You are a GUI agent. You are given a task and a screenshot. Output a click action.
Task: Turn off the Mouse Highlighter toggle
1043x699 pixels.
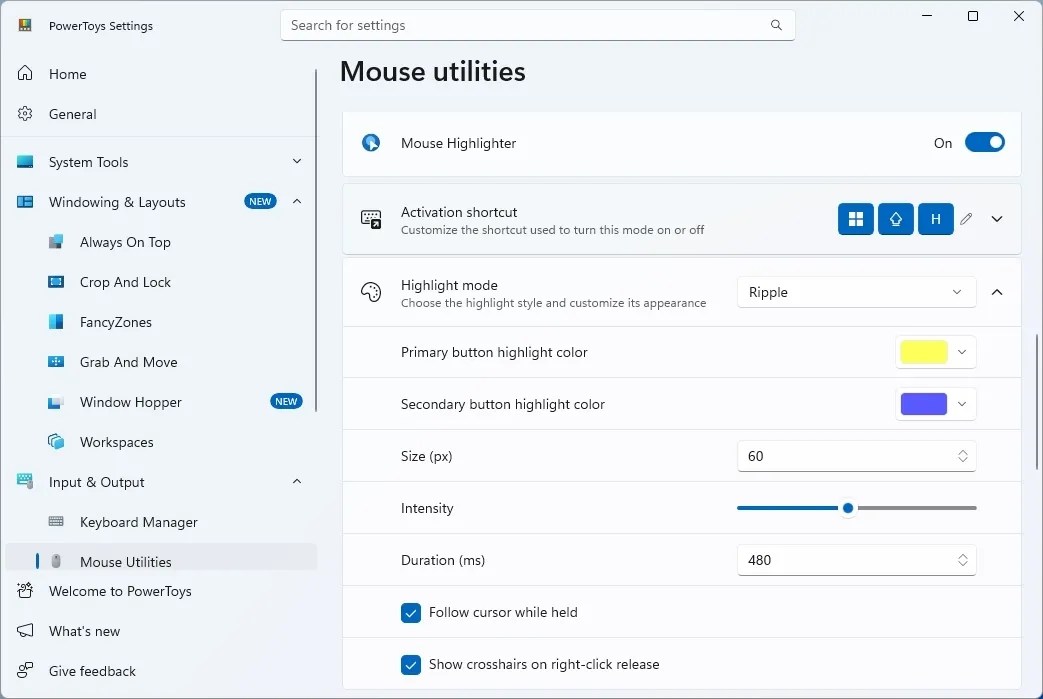(x=984, y=142)
